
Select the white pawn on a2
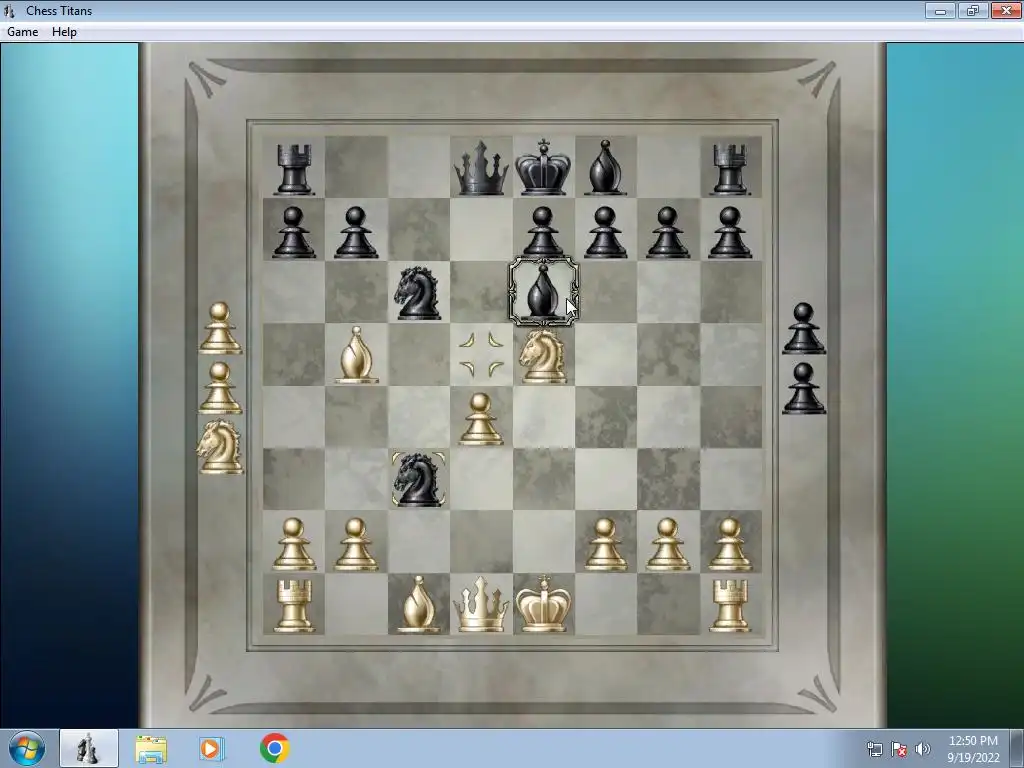point(293,544)
